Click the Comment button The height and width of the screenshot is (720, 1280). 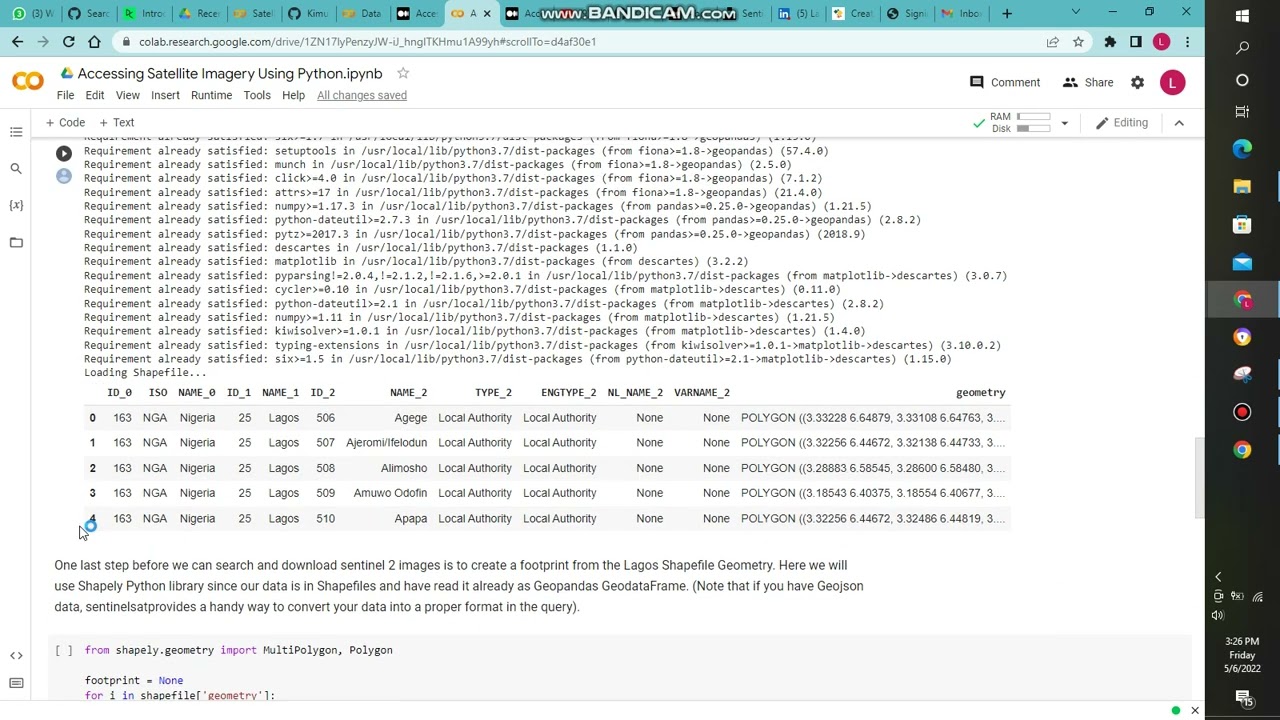pos(1005,82)
